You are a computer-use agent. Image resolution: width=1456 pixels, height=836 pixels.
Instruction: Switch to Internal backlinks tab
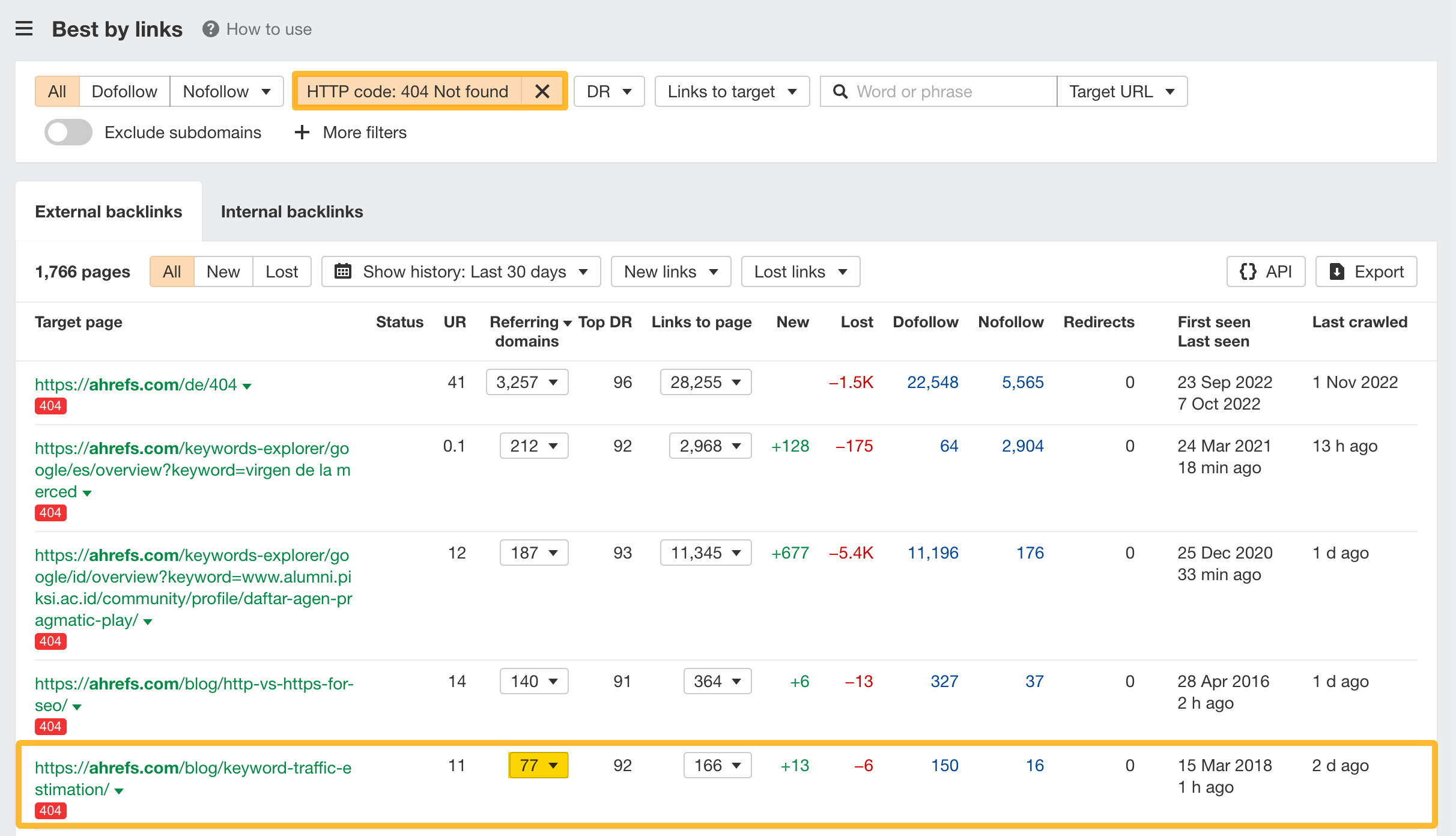tap(292, 211)
